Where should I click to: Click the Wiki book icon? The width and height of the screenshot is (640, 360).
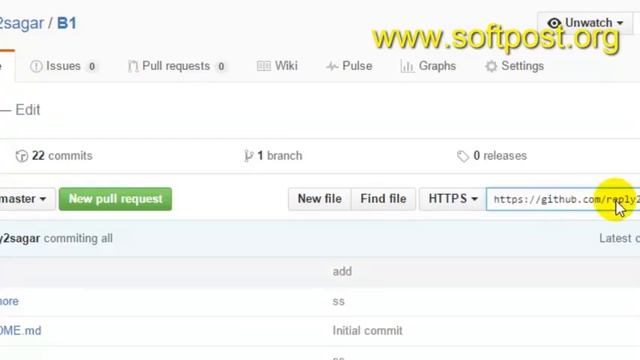coord(264,66)
